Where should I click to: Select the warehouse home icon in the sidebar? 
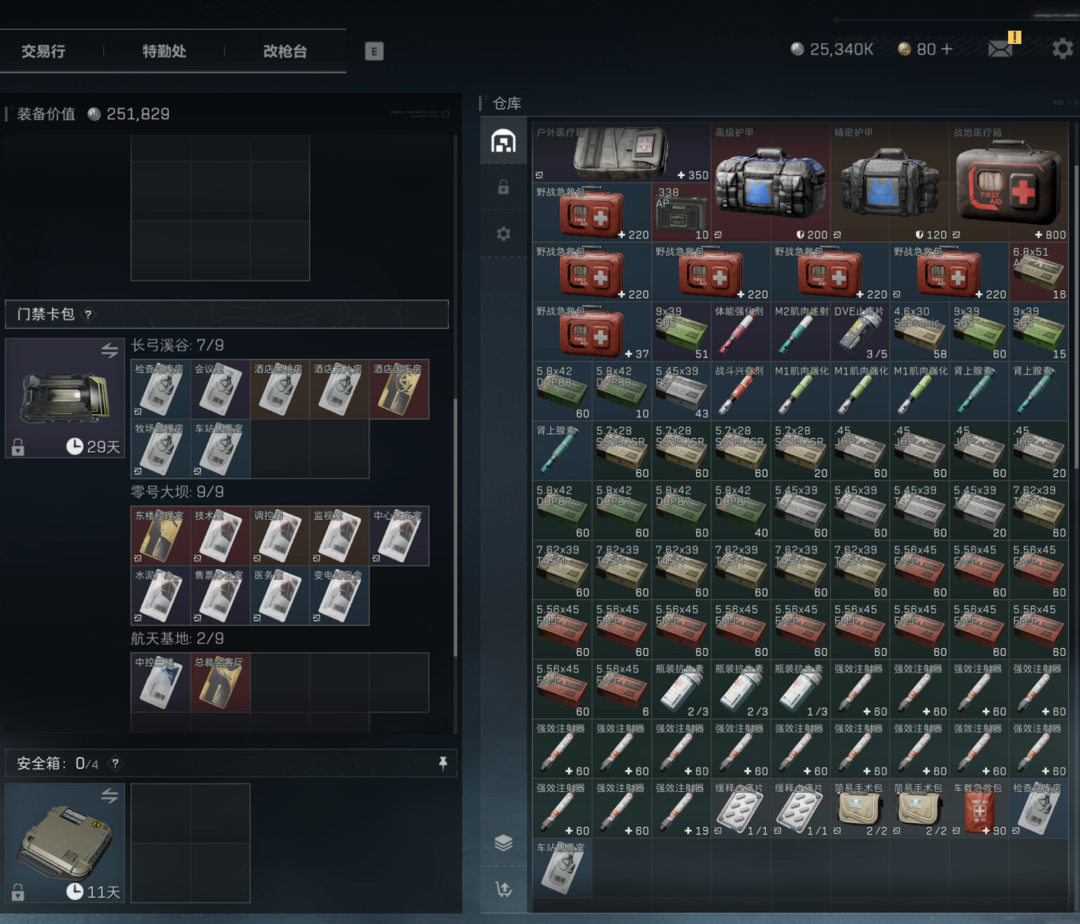click(503, 141)
